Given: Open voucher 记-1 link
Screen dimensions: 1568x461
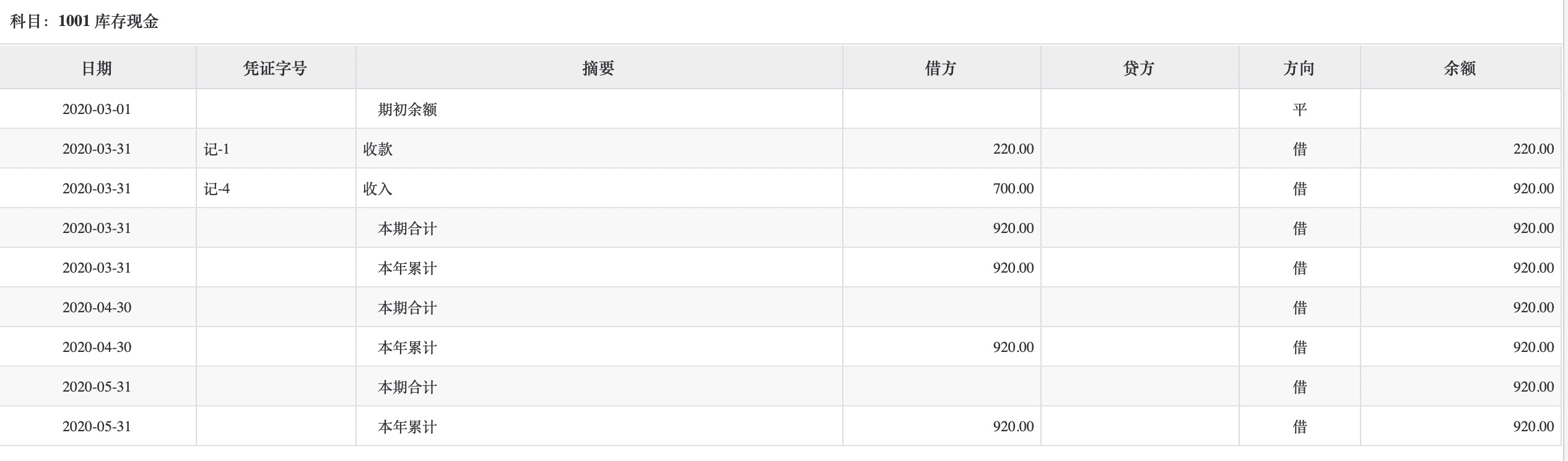Looking at the screenshot, I should coord(217,149).
